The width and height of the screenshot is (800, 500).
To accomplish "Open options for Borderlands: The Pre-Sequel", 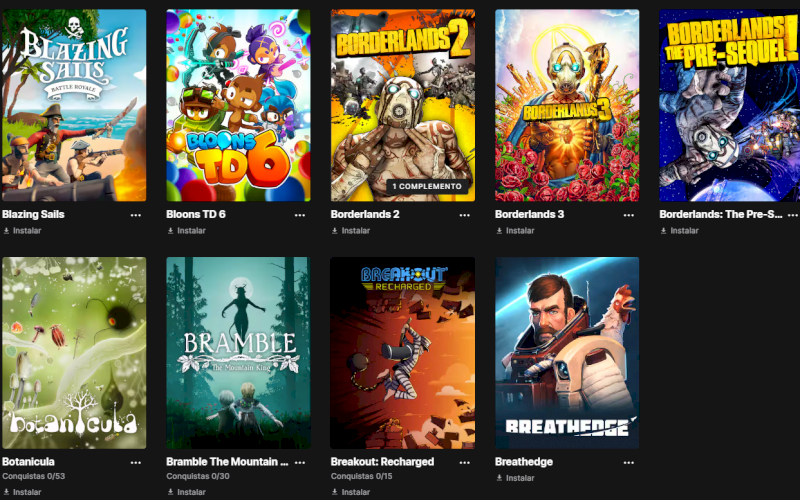I will [792, 215].
